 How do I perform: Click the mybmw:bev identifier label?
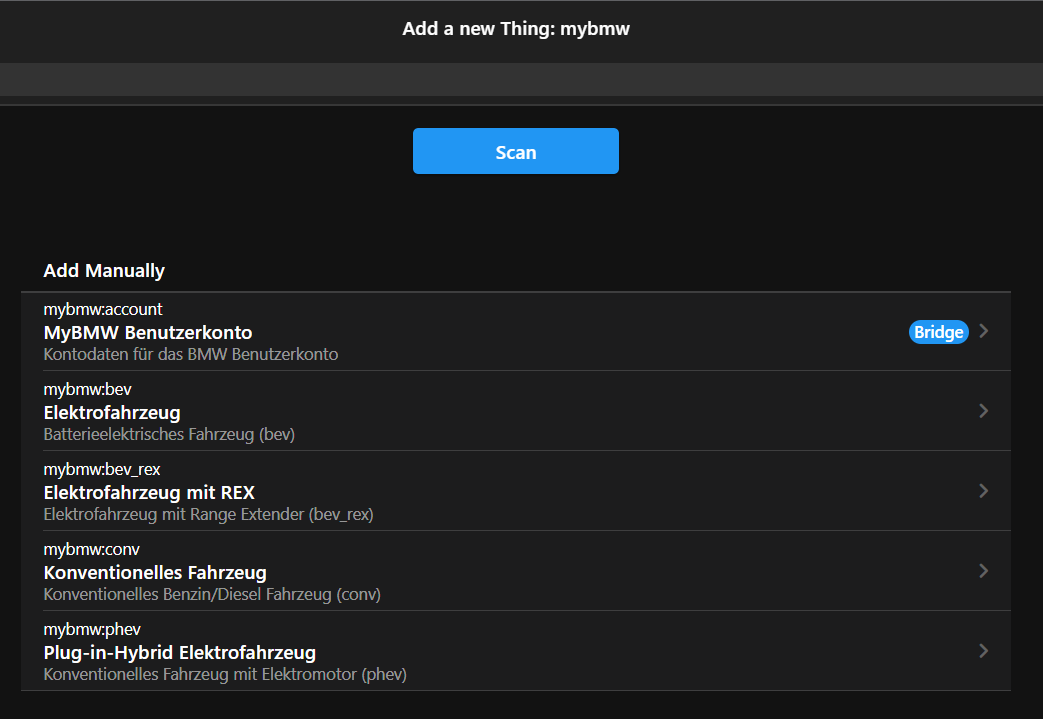88,390
